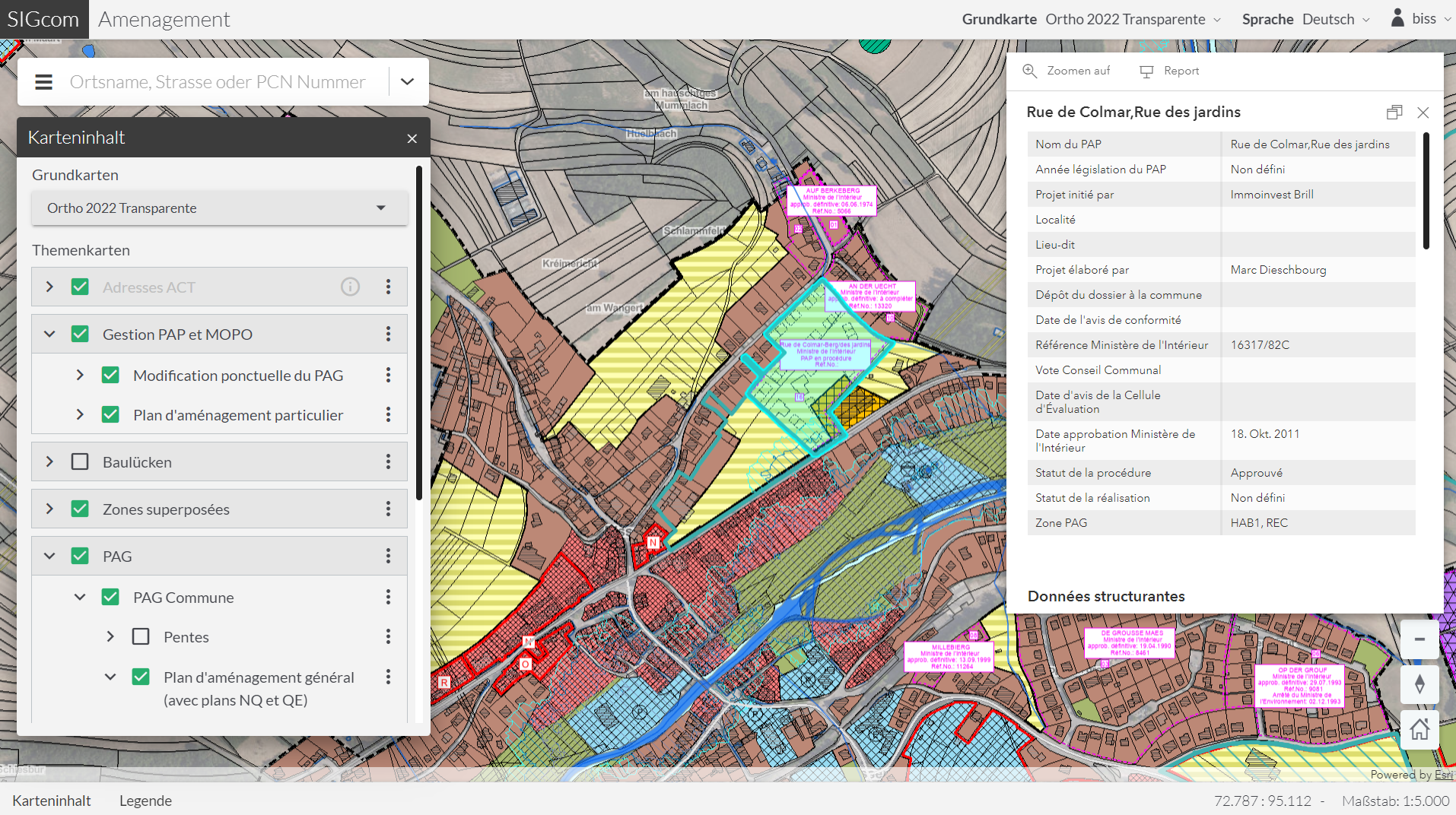Open options for Plan d'aménagement général
This screenshot has height=815, width=1456.
tap(388, 677)
